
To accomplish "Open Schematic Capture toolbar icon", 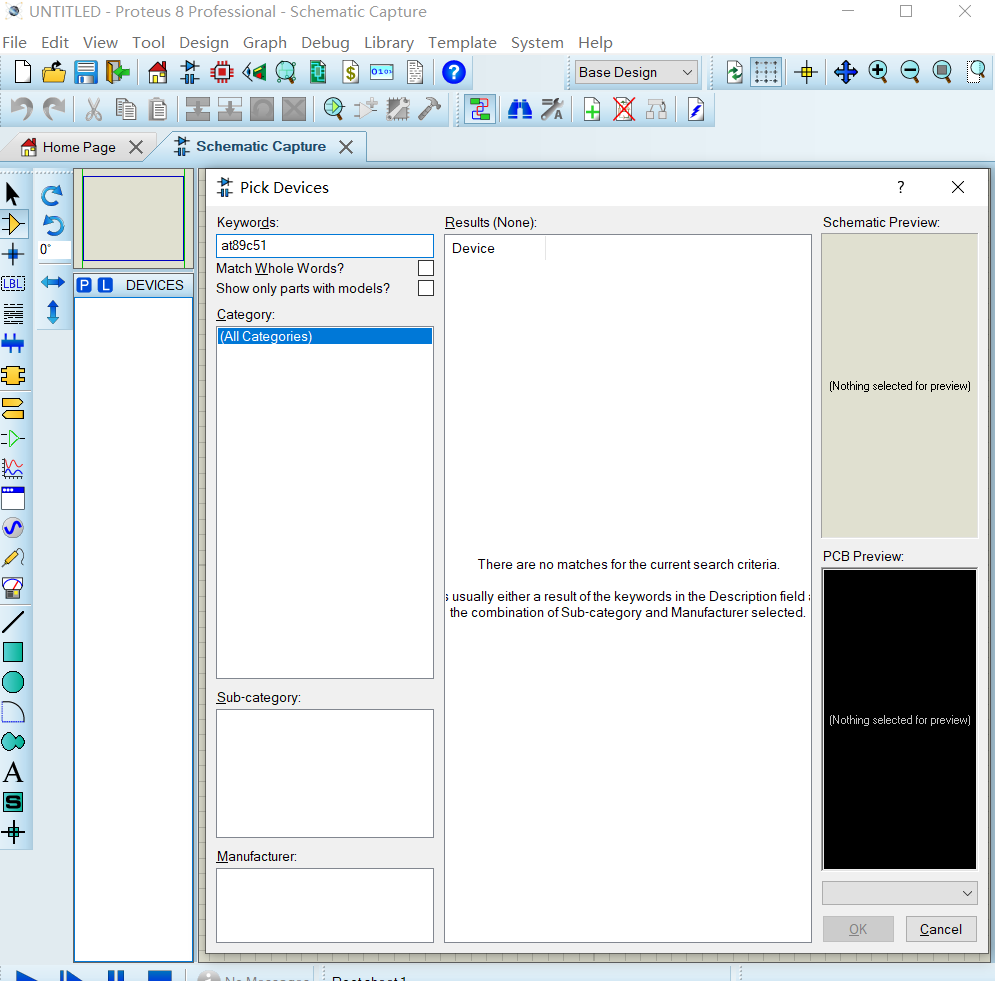I will (189, 72).
